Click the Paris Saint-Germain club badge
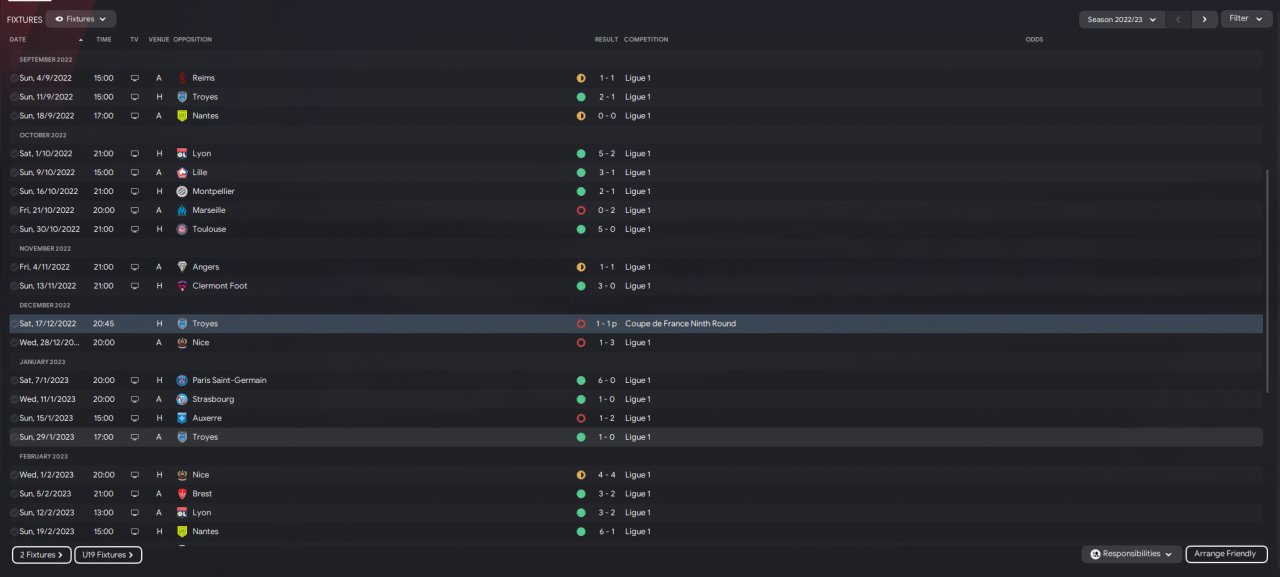 [x=182, y=381]
